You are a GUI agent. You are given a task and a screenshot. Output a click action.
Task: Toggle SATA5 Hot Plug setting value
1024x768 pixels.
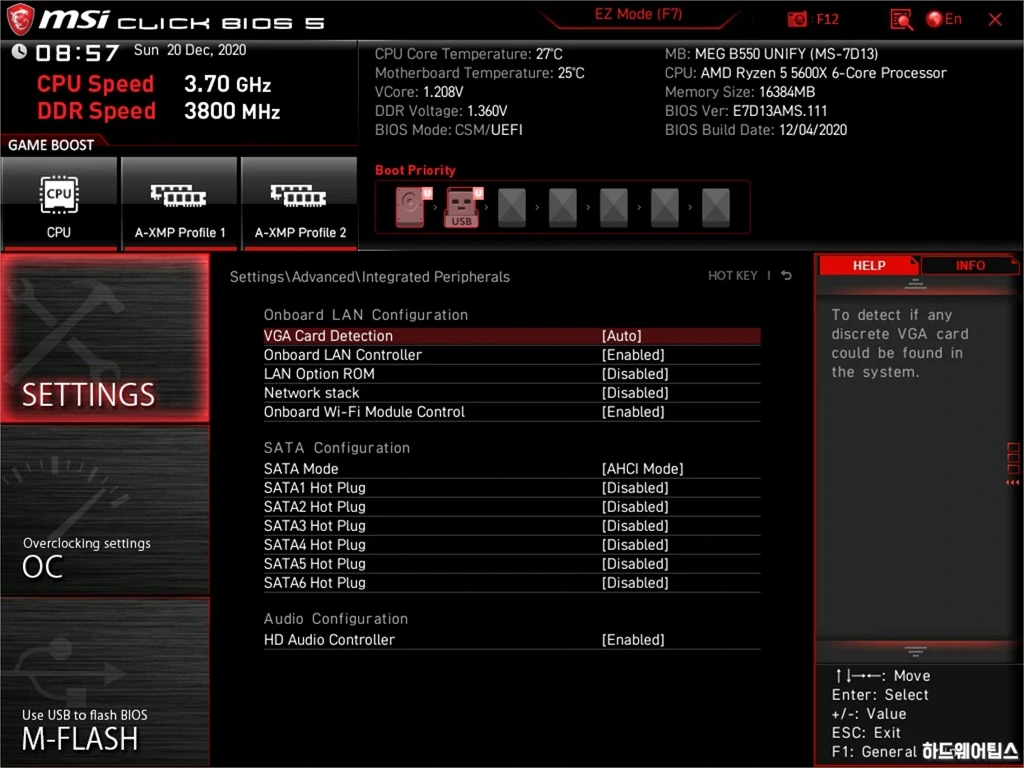635,563
